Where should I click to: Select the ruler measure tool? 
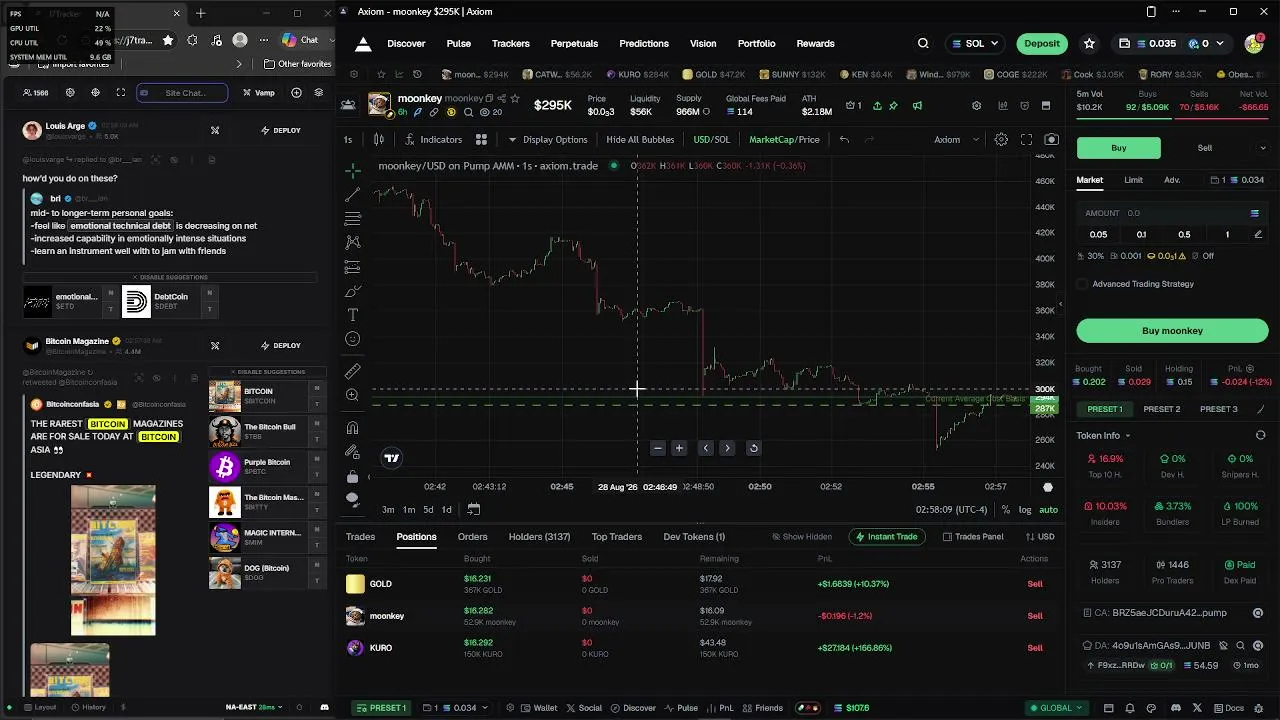coord(352,371)
